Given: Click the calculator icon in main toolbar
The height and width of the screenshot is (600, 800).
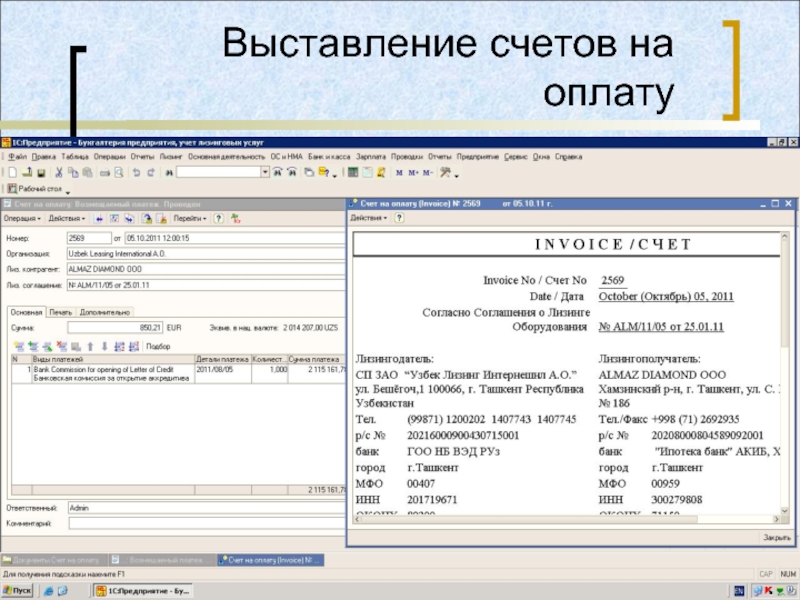Looking at the screenshot, I should click(x=353, y=172).
